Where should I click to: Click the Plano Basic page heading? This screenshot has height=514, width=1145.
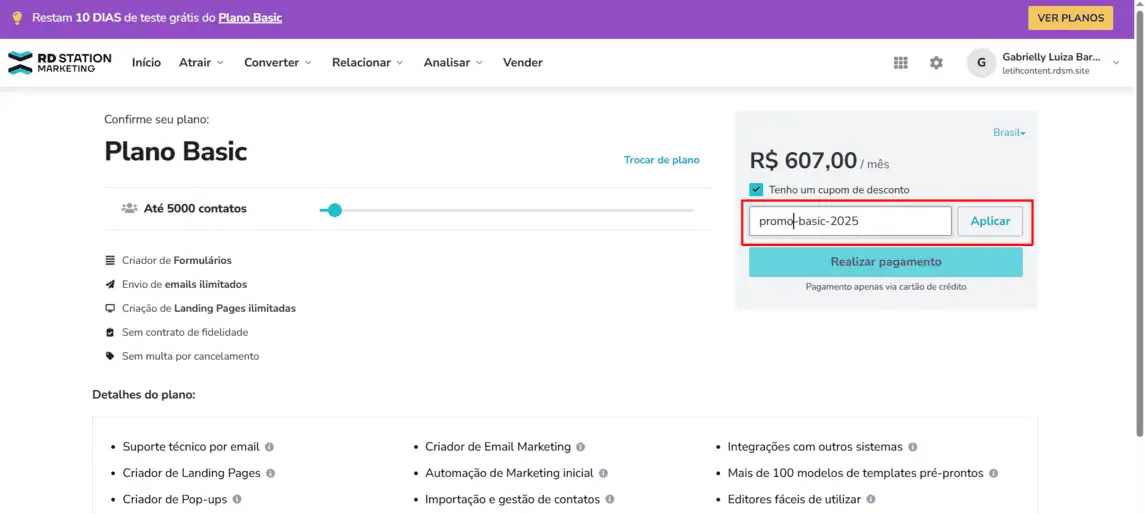pyautogui.click(x=176, y=151)
